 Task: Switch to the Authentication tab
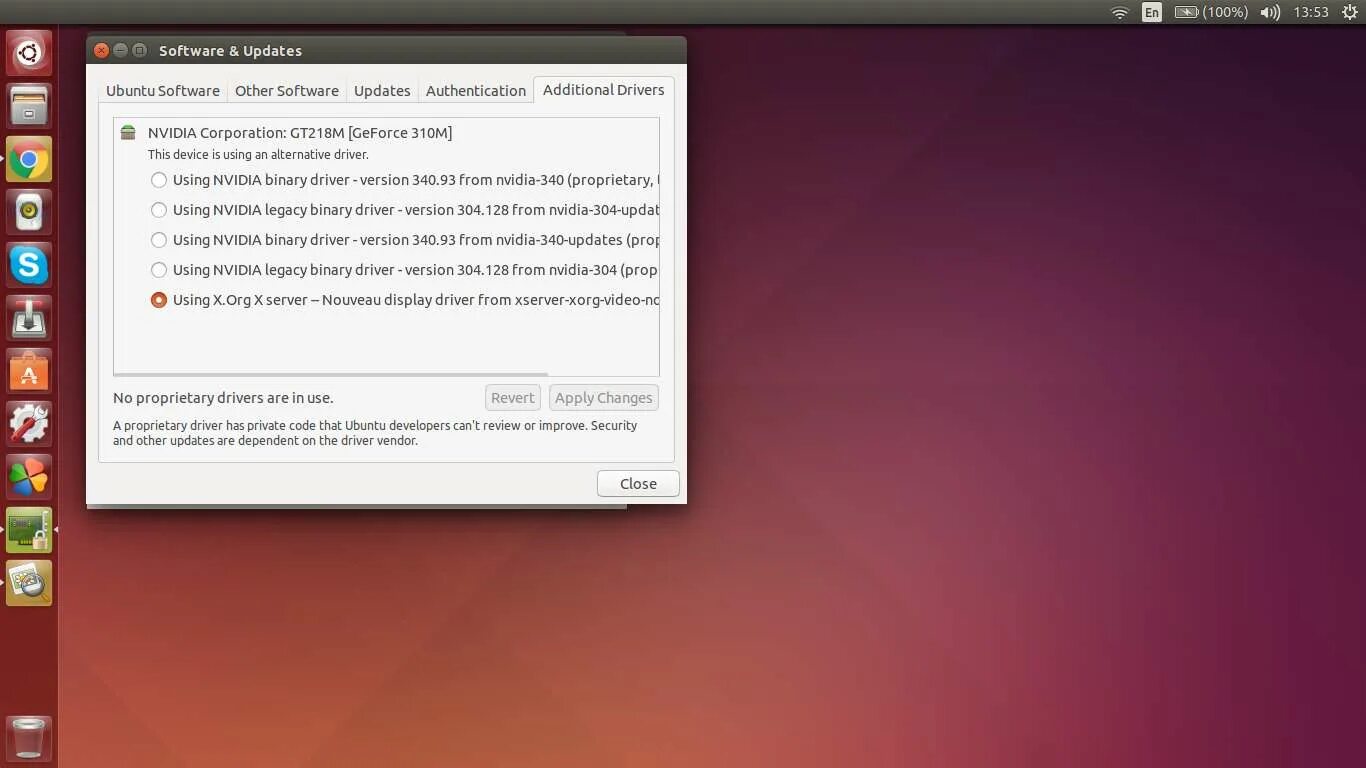tap(476, 90)
